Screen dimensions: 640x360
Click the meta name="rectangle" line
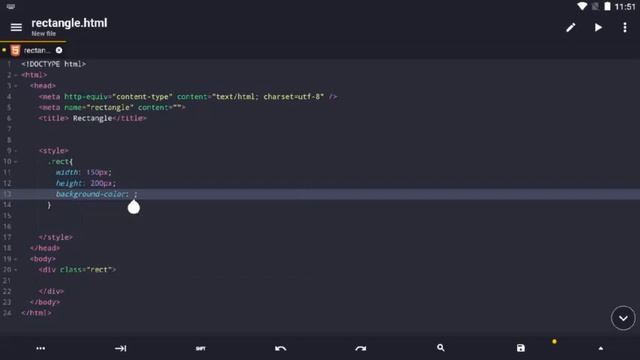click(112, 107)
